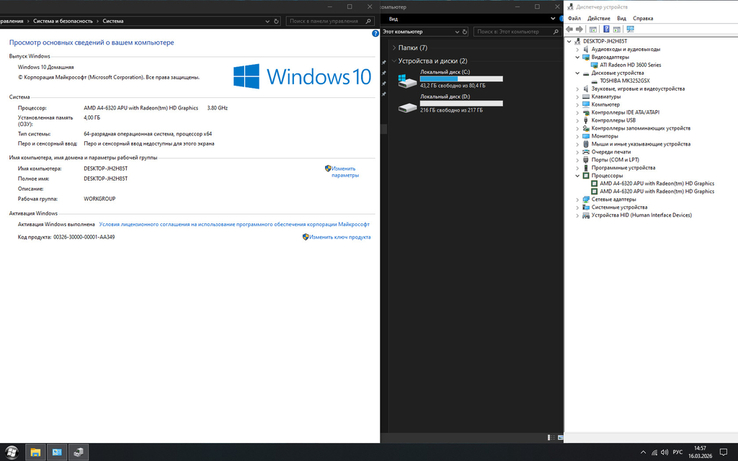Screen dimensions: 738x461
Task: Click the Local Disk (C:) usage bar
Action: click(x=461, y=79)
